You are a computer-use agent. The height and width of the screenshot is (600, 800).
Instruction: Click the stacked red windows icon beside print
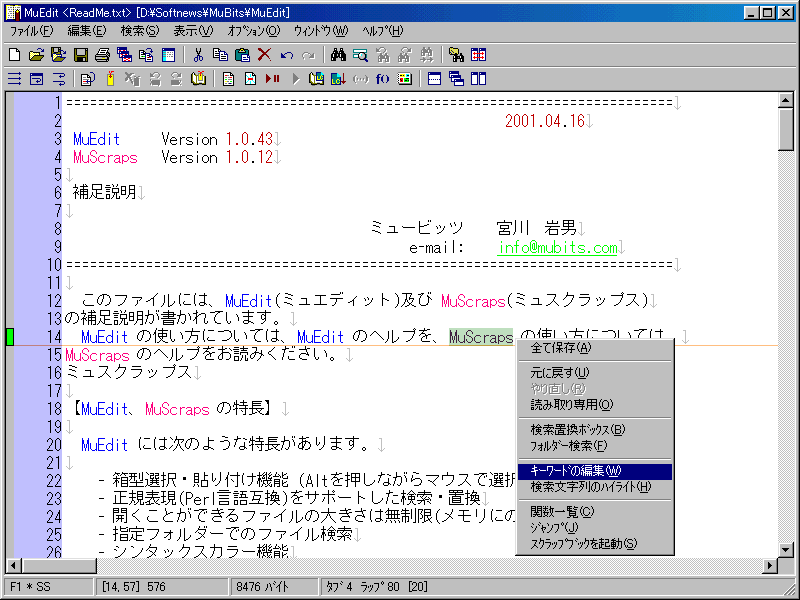[124, 55]
